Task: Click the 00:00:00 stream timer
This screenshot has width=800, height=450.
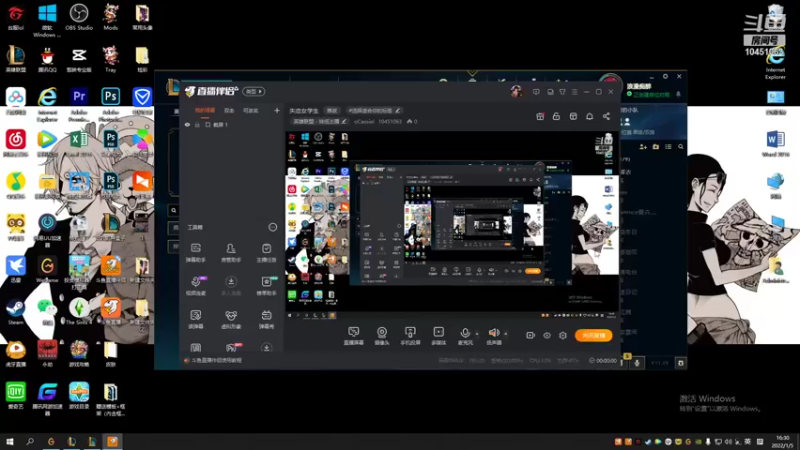Action: pyautogui.click(x=606, y=361)
